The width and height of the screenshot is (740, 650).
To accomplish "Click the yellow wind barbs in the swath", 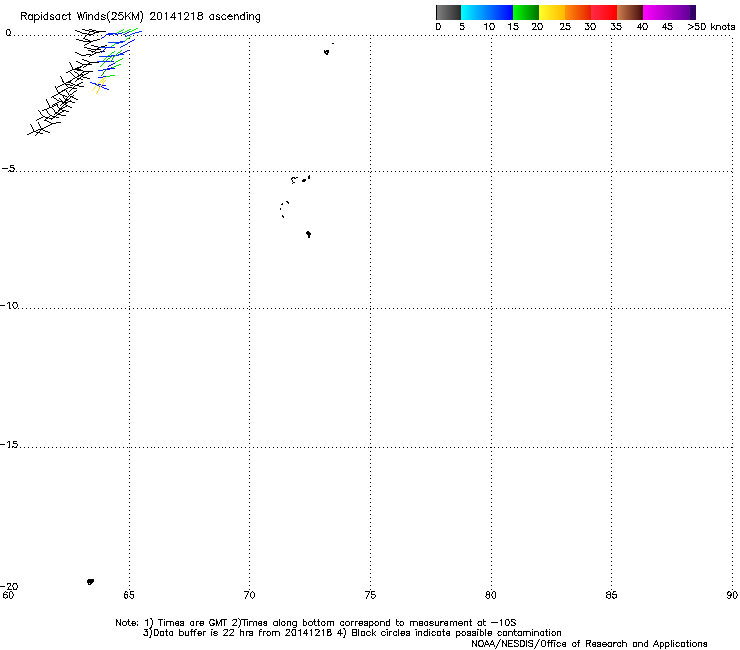I will click(99, 86).
